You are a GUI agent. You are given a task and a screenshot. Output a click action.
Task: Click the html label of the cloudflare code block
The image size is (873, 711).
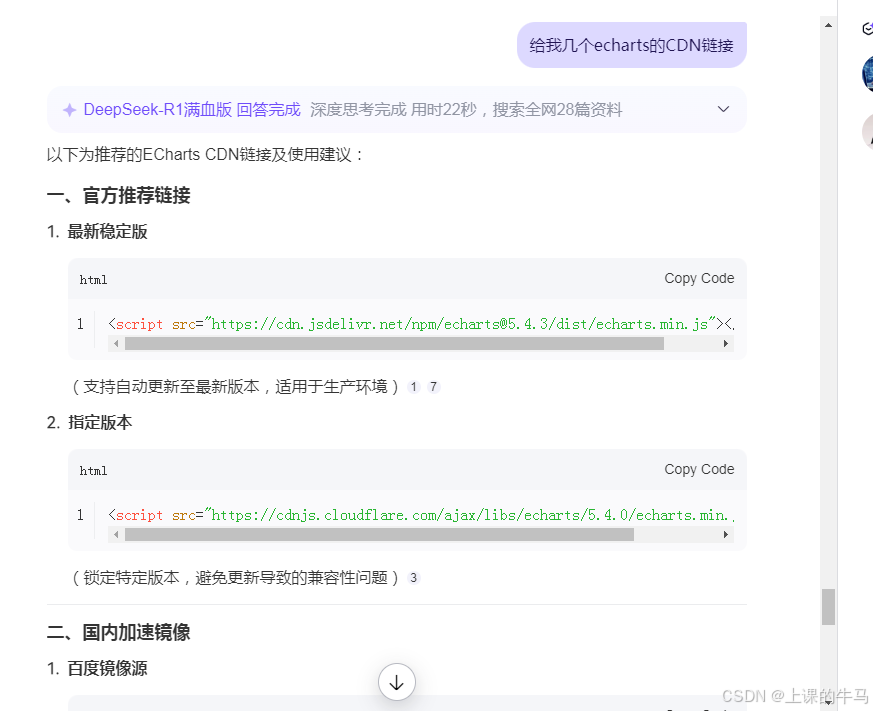coord(93,470)
